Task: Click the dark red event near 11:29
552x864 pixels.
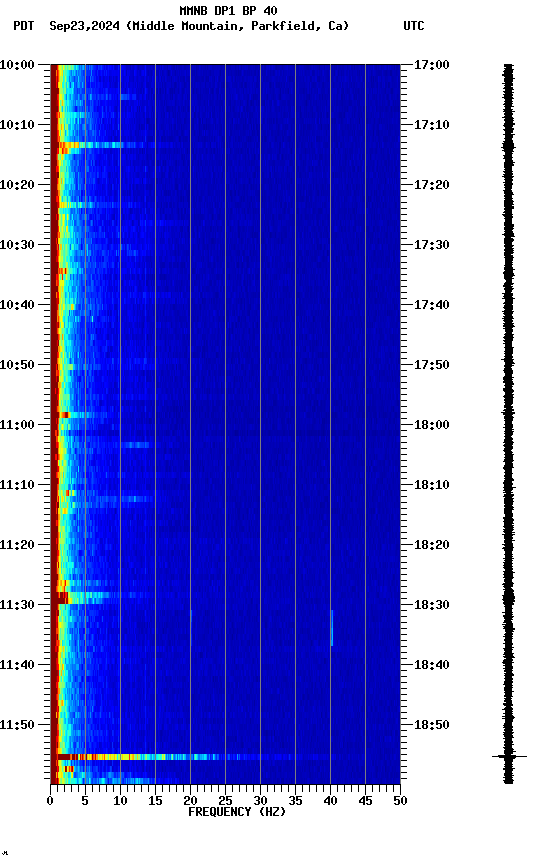Action: pyautogui.click(x=60, y=598)
